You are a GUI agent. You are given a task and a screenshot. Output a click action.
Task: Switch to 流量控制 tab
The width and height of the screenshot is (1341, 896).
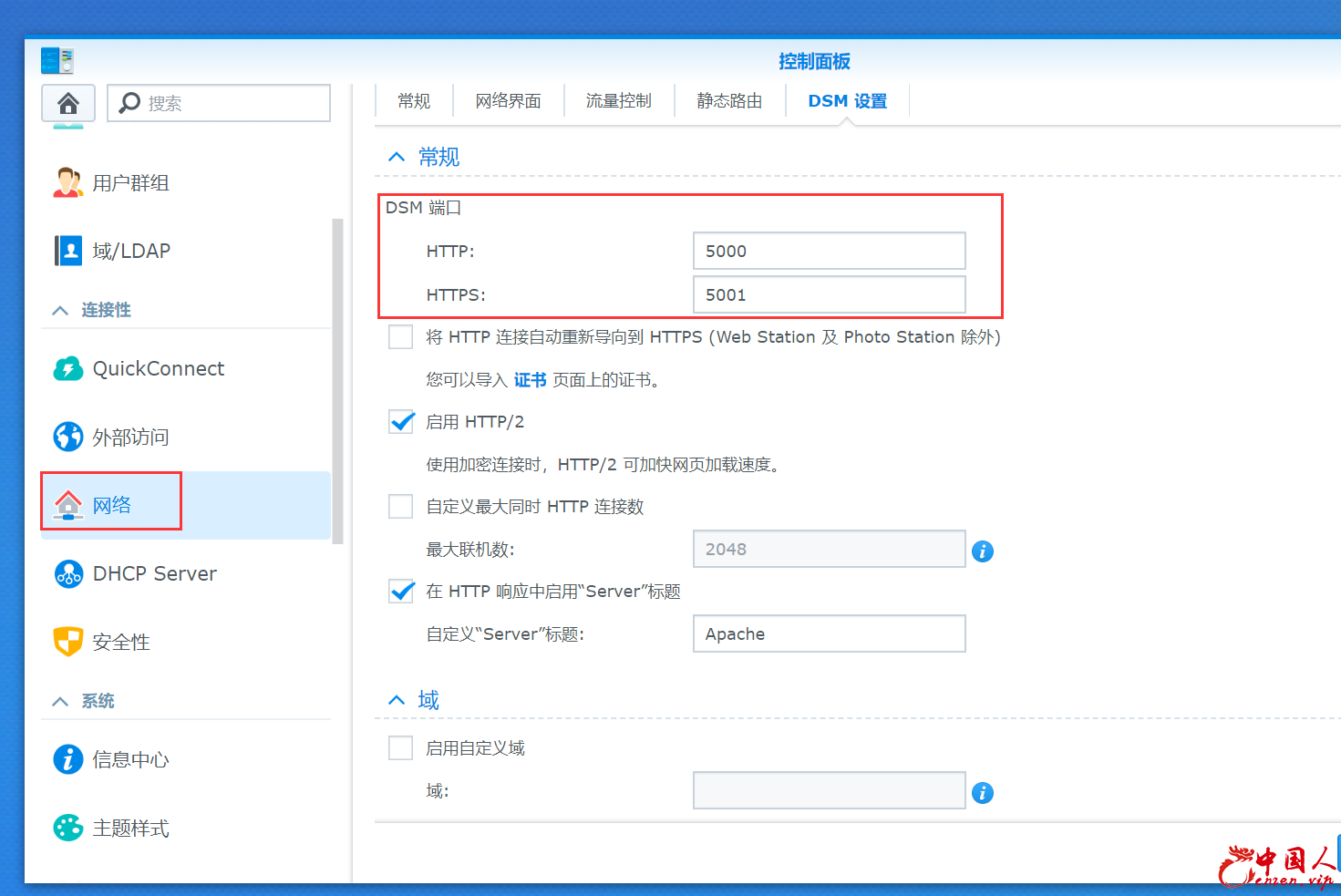(618, 101)
